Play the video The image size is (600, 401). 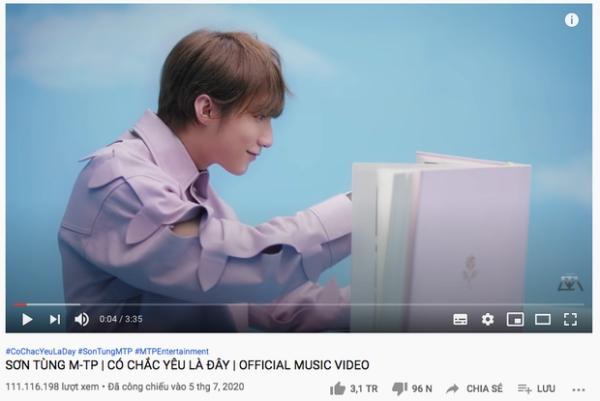pyautogui.click(x=27, y=319)
